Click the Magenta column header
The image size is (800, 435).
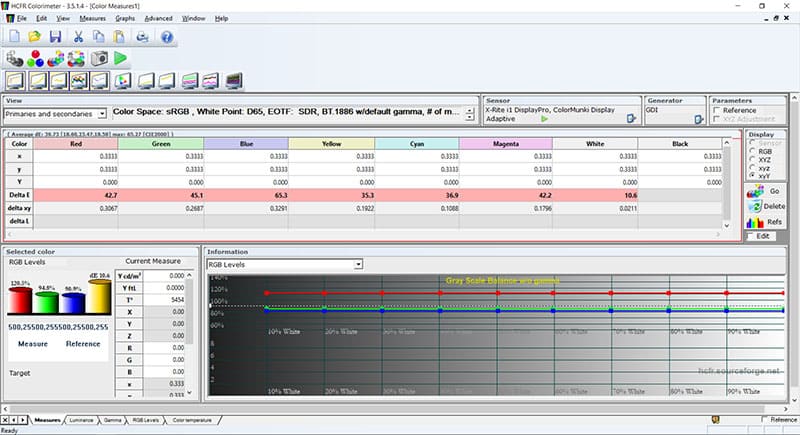pos(506,144)
